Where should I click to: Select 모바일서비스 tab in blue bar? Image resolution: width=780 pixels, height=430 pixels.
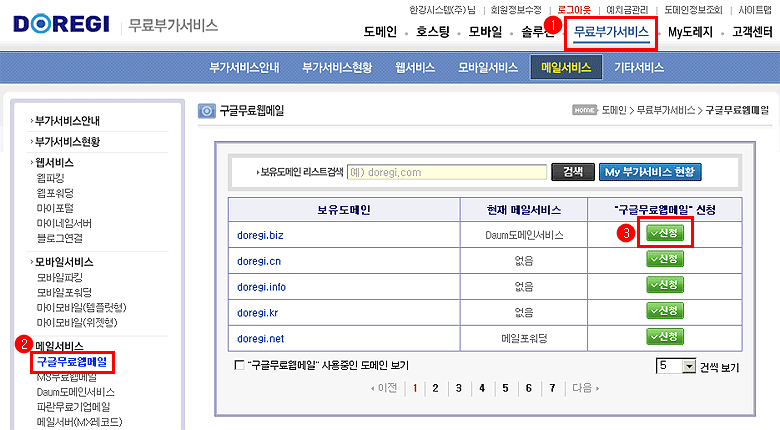pyautogui.click(x=488, y=68)
